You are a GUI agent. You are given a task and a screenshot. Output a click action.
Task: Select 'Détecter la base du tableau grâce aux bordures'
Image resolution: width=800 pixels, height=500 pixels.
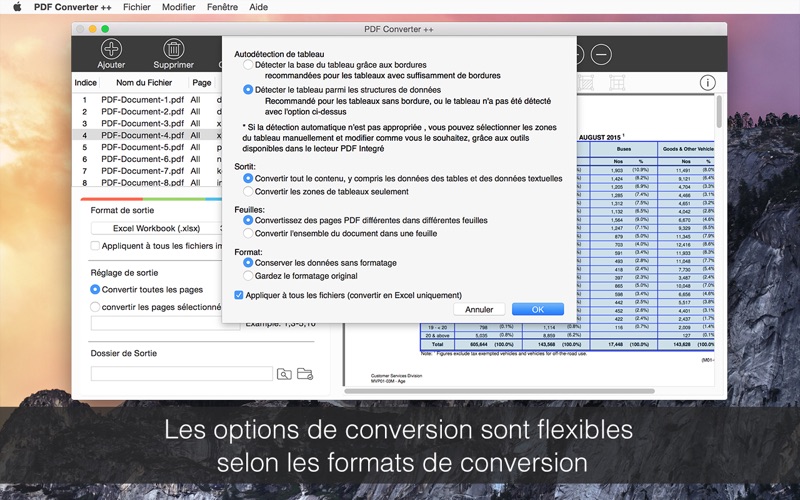pos(248,65)
